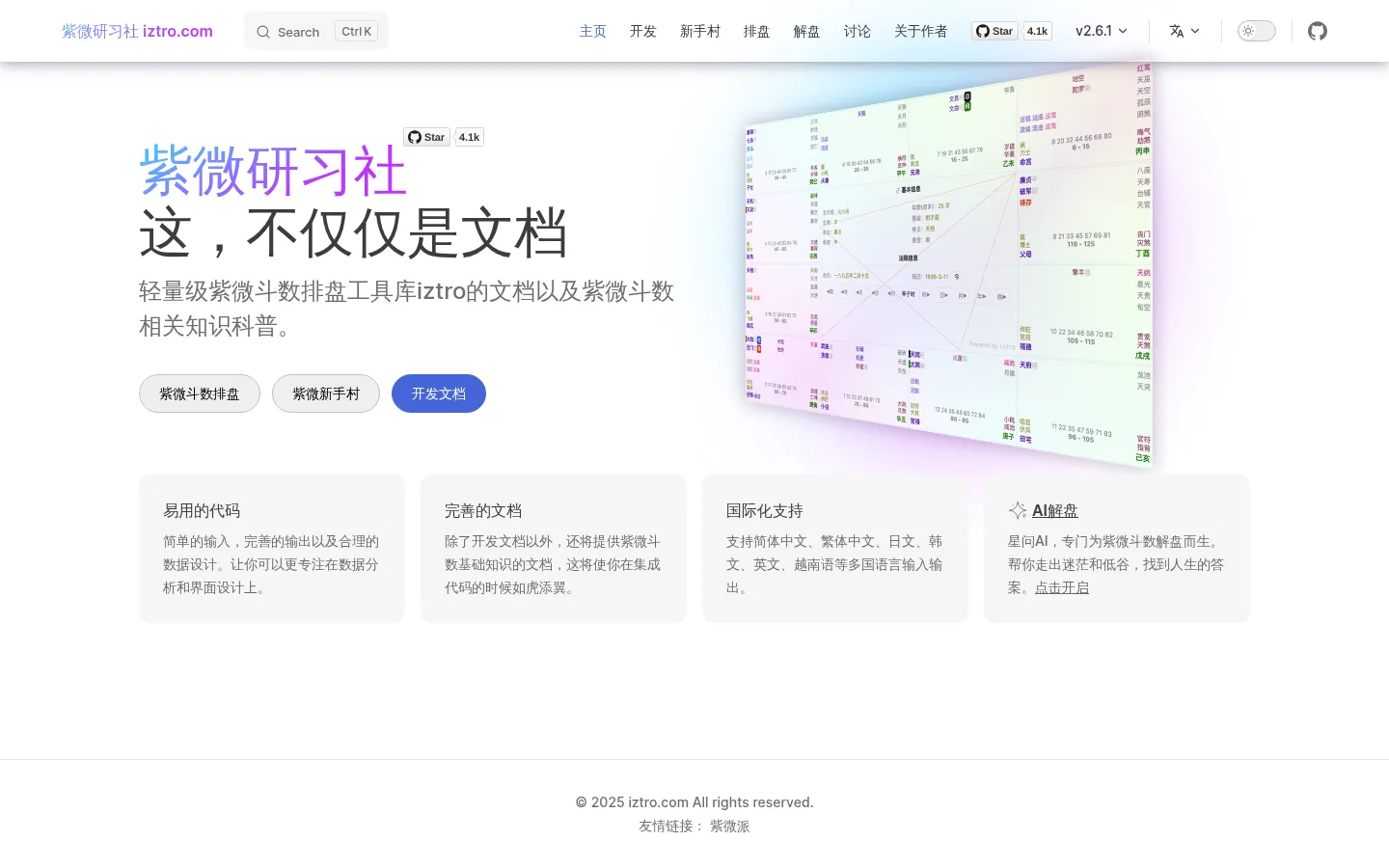The image size is (1389, 868).
Task: Open the 新手村 nav item
Action: pyautogui.click(x=700, y=31)
